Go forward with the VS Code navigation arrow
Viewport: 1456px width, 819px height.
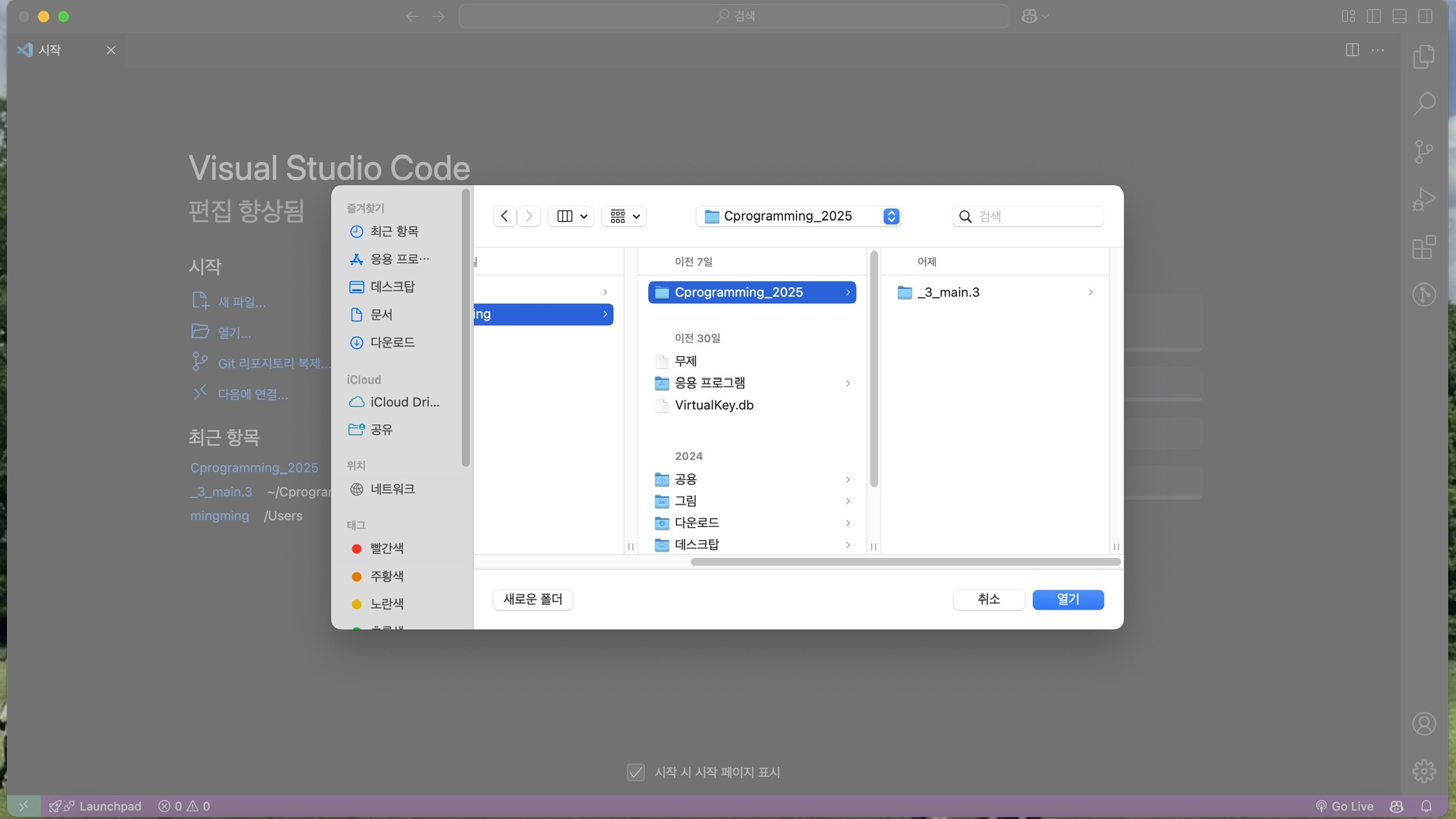(438, 16)
